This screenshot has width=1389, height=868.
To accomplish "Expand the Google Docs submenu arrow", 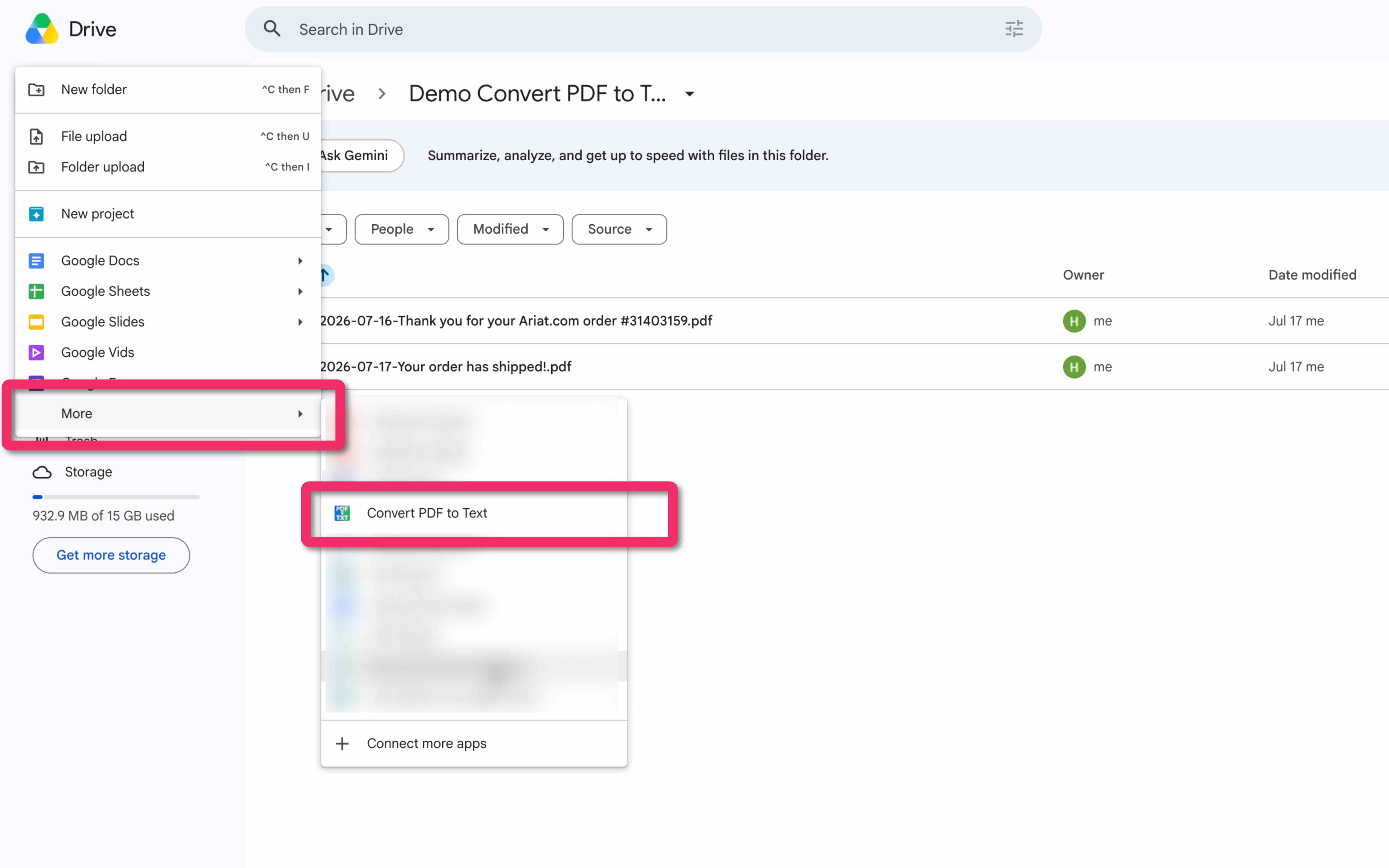I will [300, 261].
